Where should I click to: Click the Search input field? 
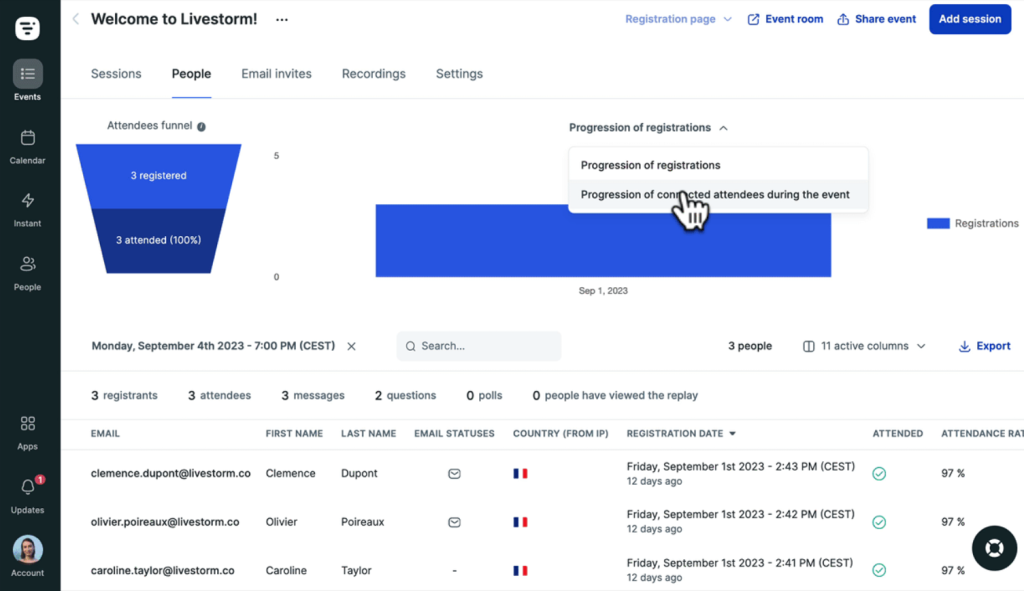point(485,346)
